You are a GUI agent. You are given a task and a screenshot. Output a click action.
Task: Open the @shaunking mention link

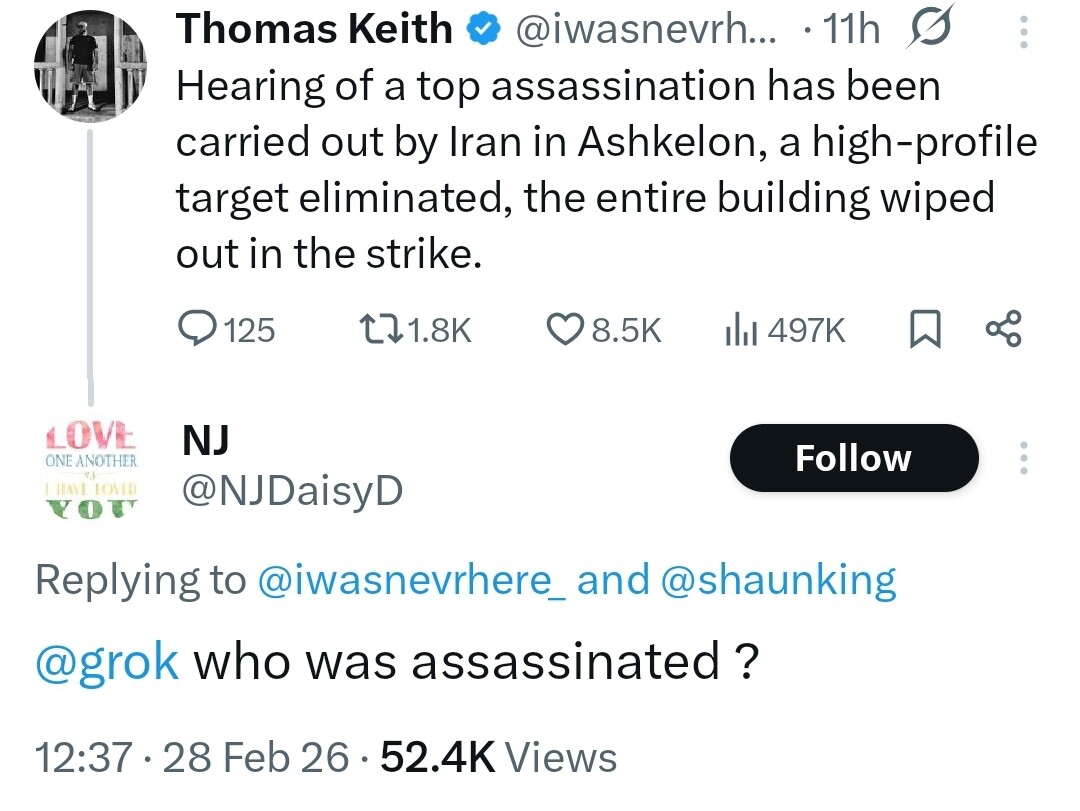[x=778, y=580]
